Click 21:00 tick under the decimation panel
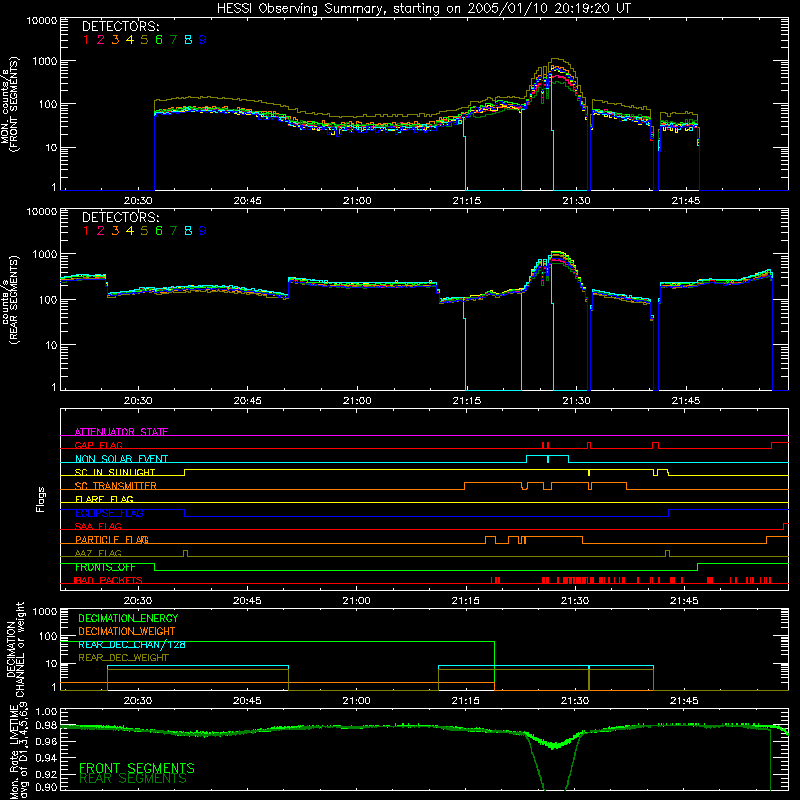 (357, 701)
